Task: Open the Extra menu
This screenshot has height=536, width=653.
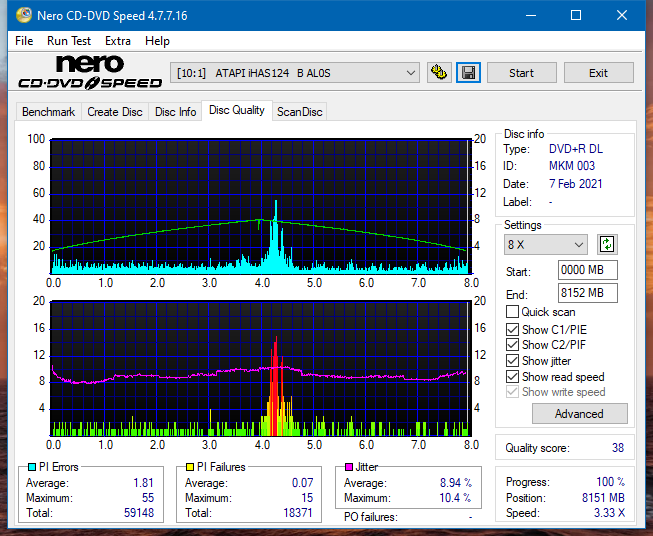Action: coord(118,41)
